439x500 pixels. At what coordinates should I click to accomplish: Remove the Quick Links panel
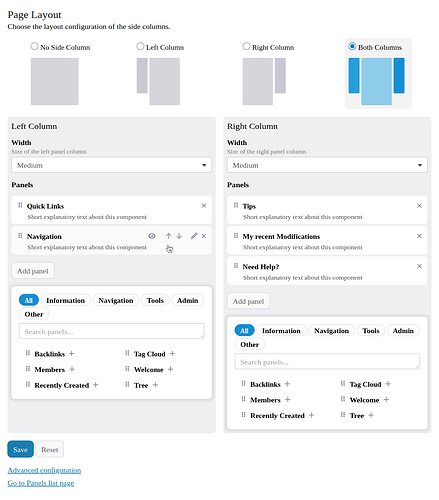point(204,206)
